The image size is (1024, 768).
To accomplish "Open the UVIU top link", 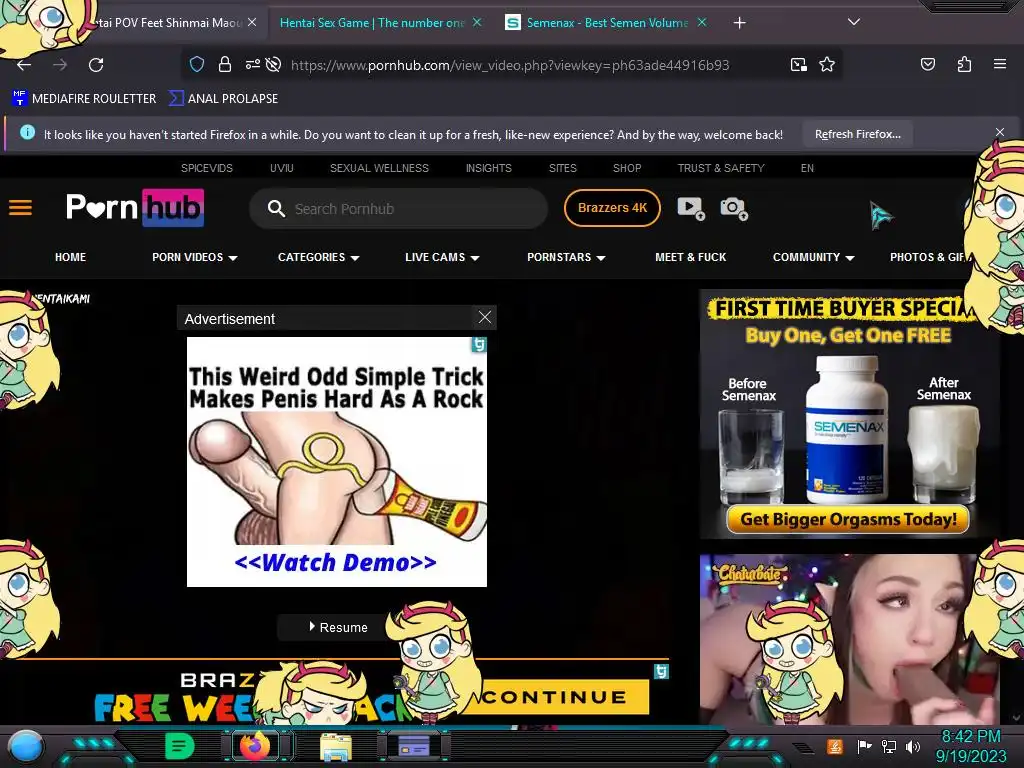I will [281, 168].
